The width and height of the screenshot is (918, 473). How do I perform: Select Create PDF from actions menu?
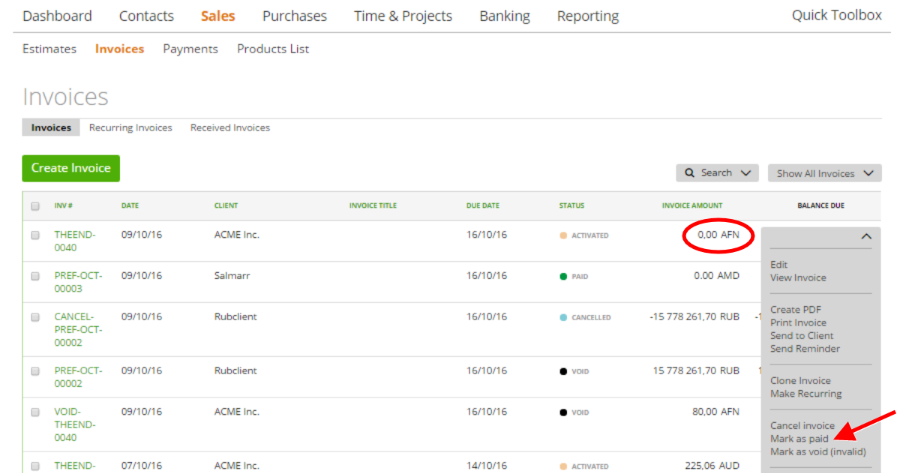(x=796, y=310)
